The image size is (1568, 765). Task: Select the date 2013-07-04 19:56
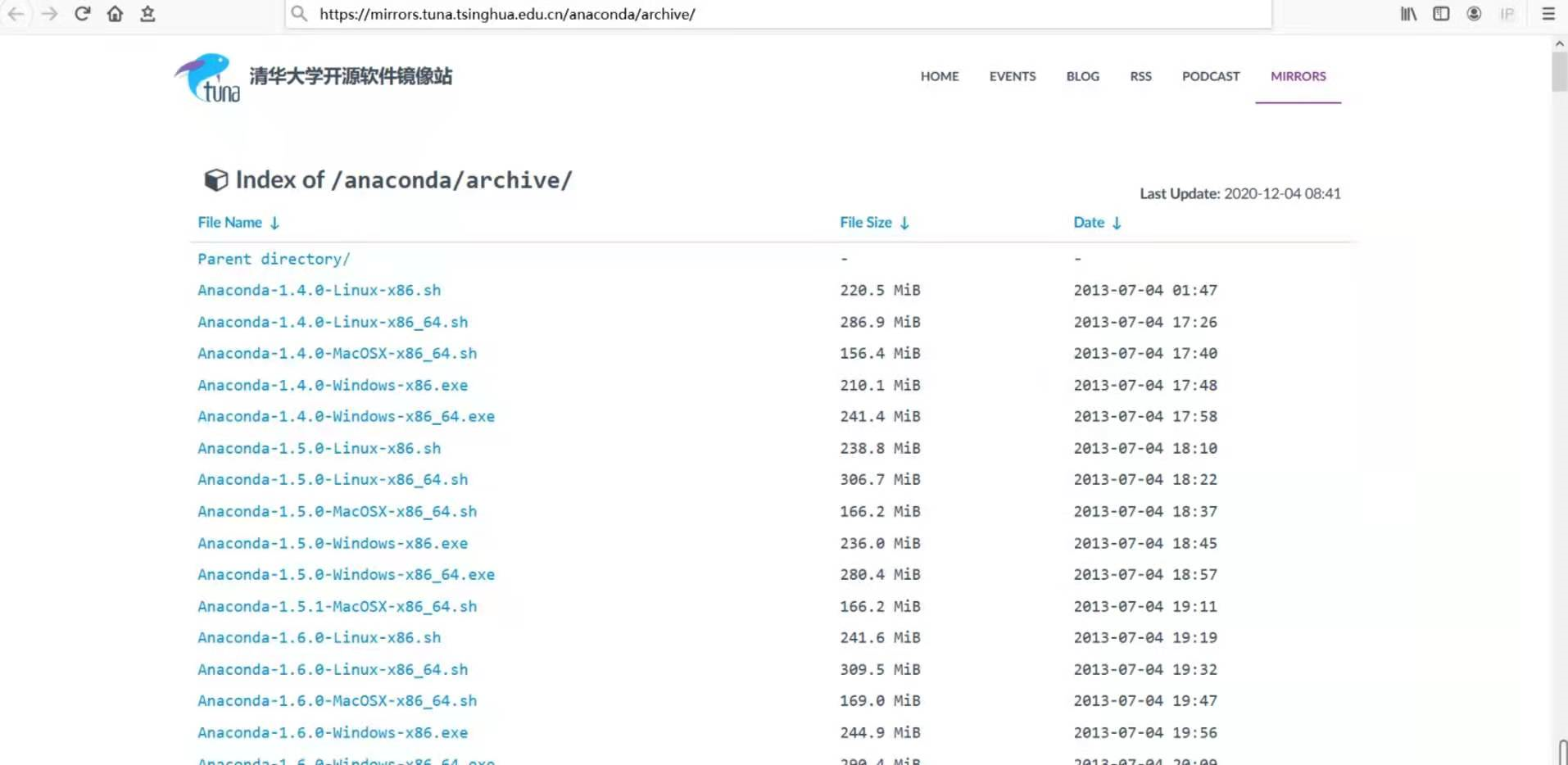[x=1145, y=732]
